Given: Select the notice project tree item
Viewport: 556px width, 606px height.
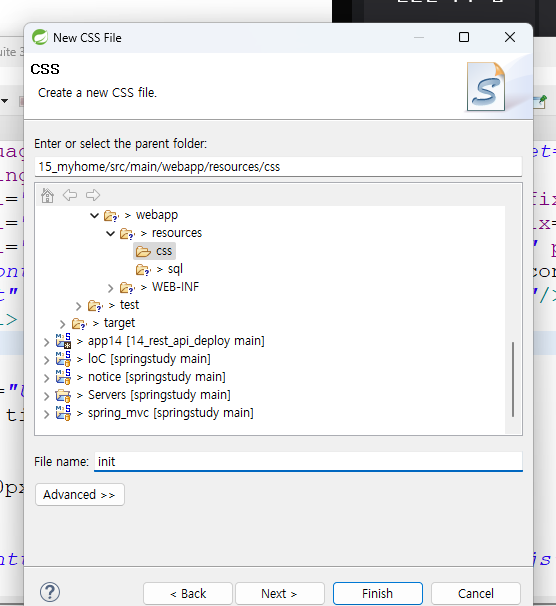Looking at the screenshot, I should coord(156,377).
